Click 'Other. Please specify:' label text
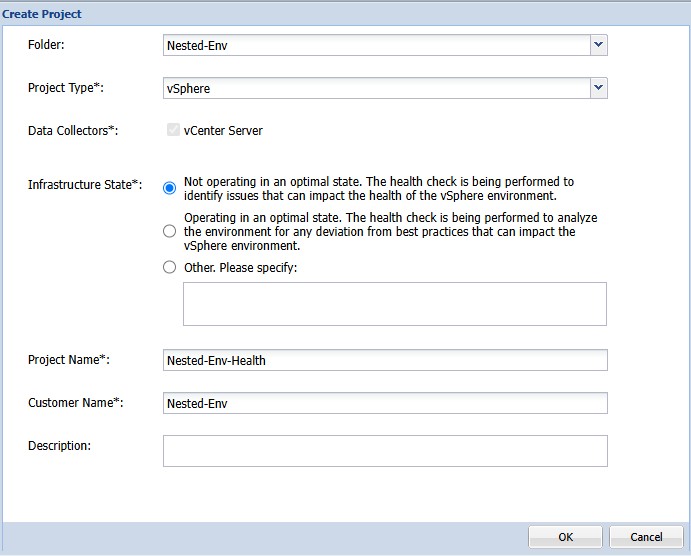The height and width of the screenshot is (556, 691). click(x=241, y=267)
